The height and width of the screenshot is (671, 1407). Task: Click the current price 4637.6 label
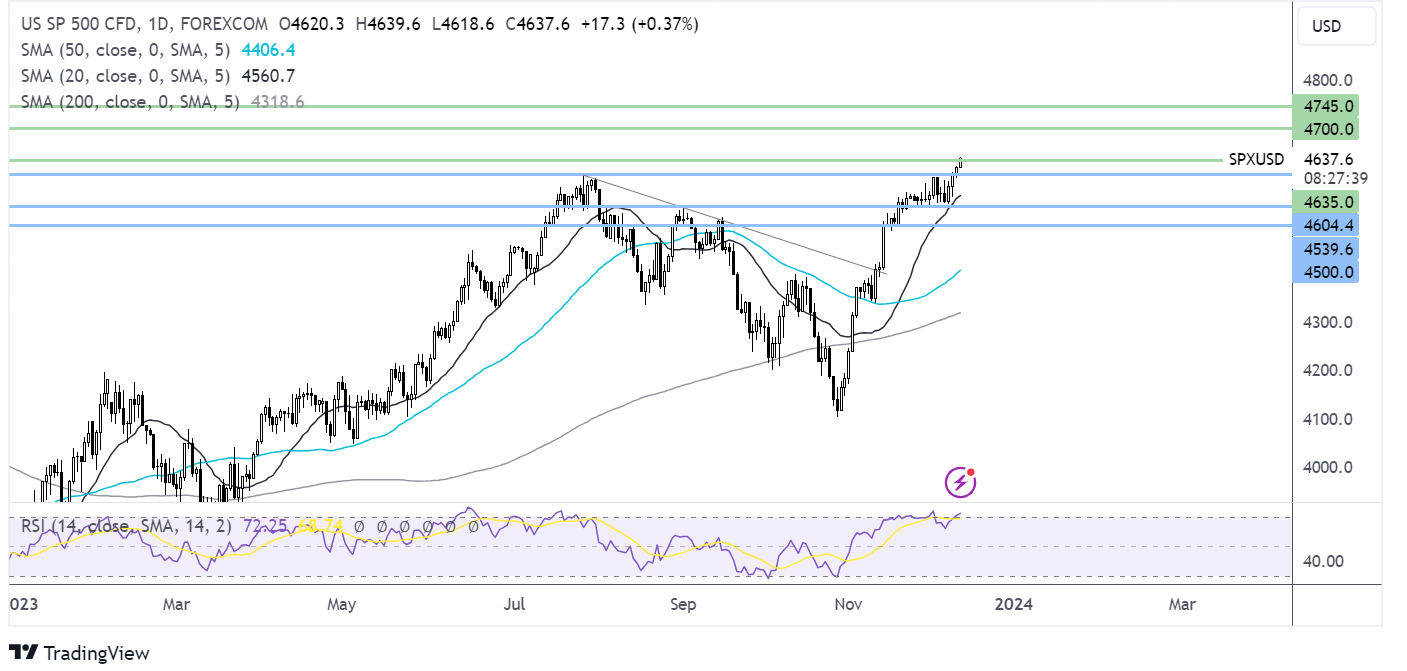pyautogui.click(x=1329, y=159)
